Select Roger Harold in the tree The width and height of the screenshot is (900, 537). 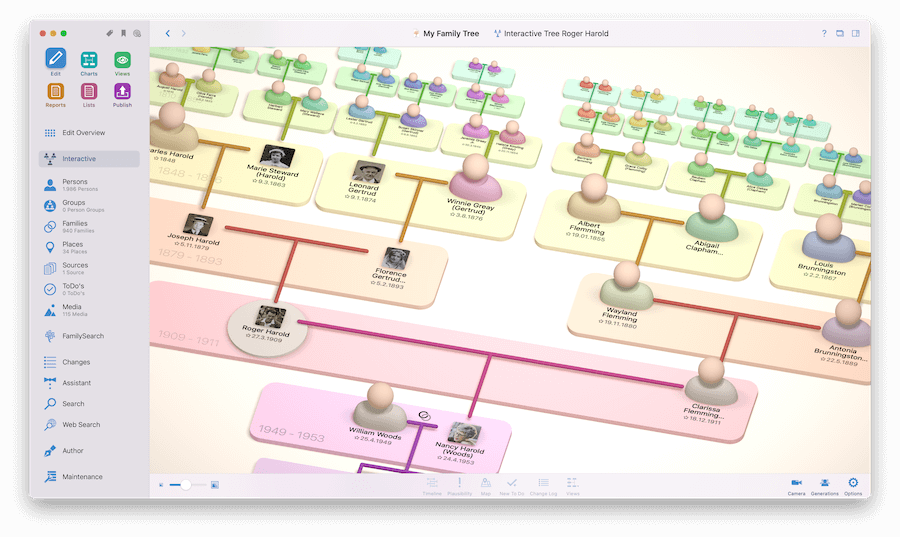[x=267, y=328]
